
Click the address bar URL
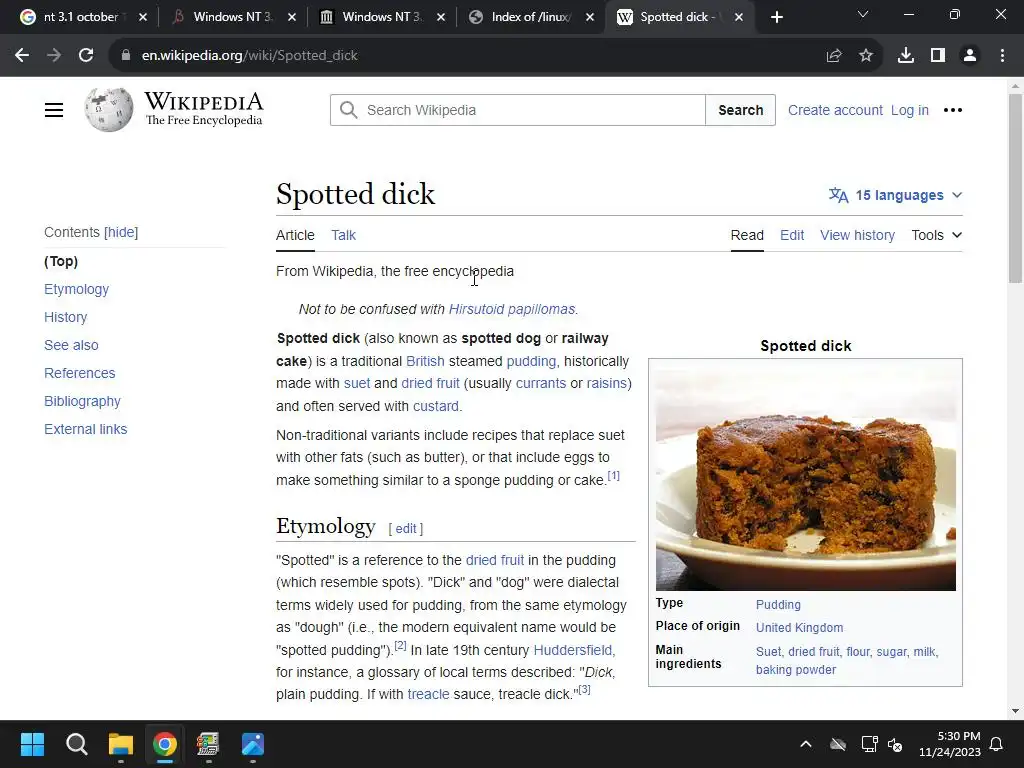(249, 56)
